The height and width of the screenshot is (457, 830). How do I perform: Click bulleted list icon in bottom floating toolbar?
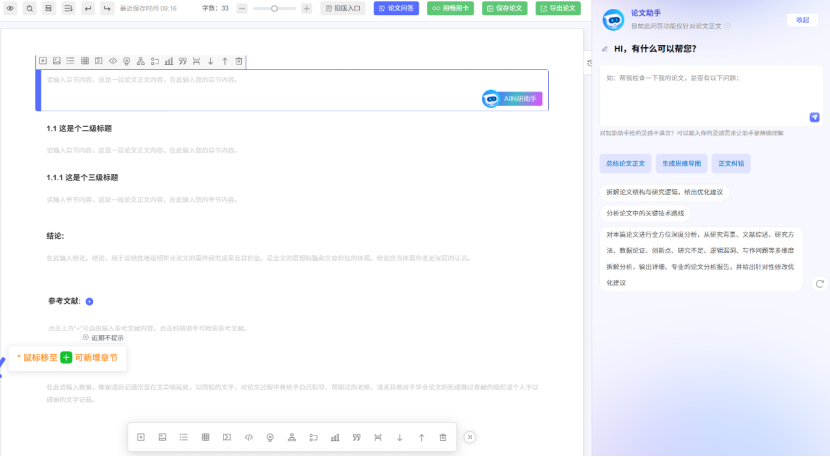pyautogui.click(x=184, y=437)
